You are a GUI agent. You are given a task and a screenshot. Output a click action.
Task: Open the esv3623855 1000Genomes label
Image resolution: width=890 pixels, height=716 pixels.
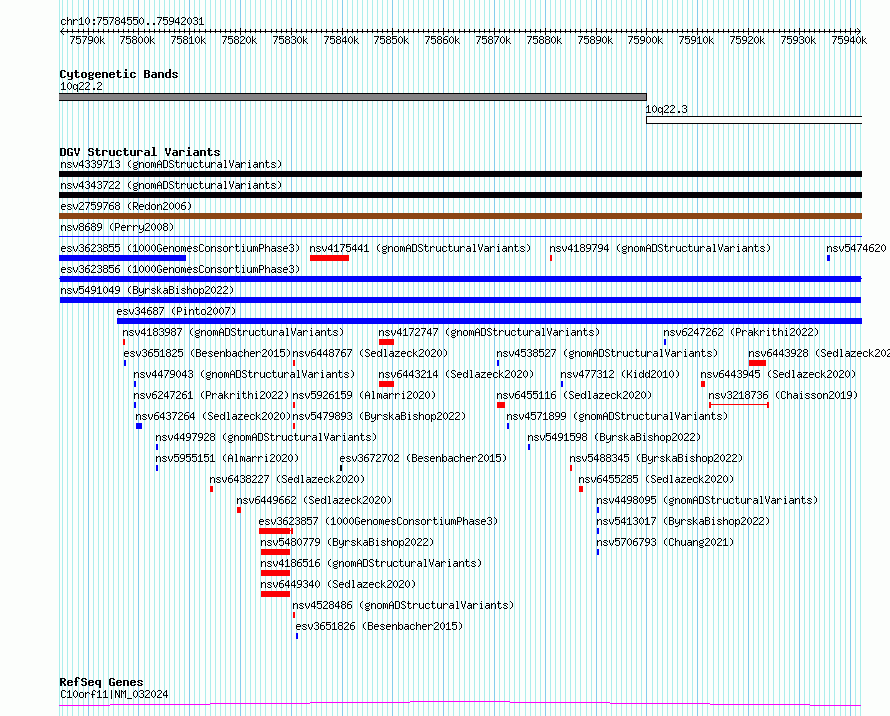pyautogui.click(x=180, y=249)
